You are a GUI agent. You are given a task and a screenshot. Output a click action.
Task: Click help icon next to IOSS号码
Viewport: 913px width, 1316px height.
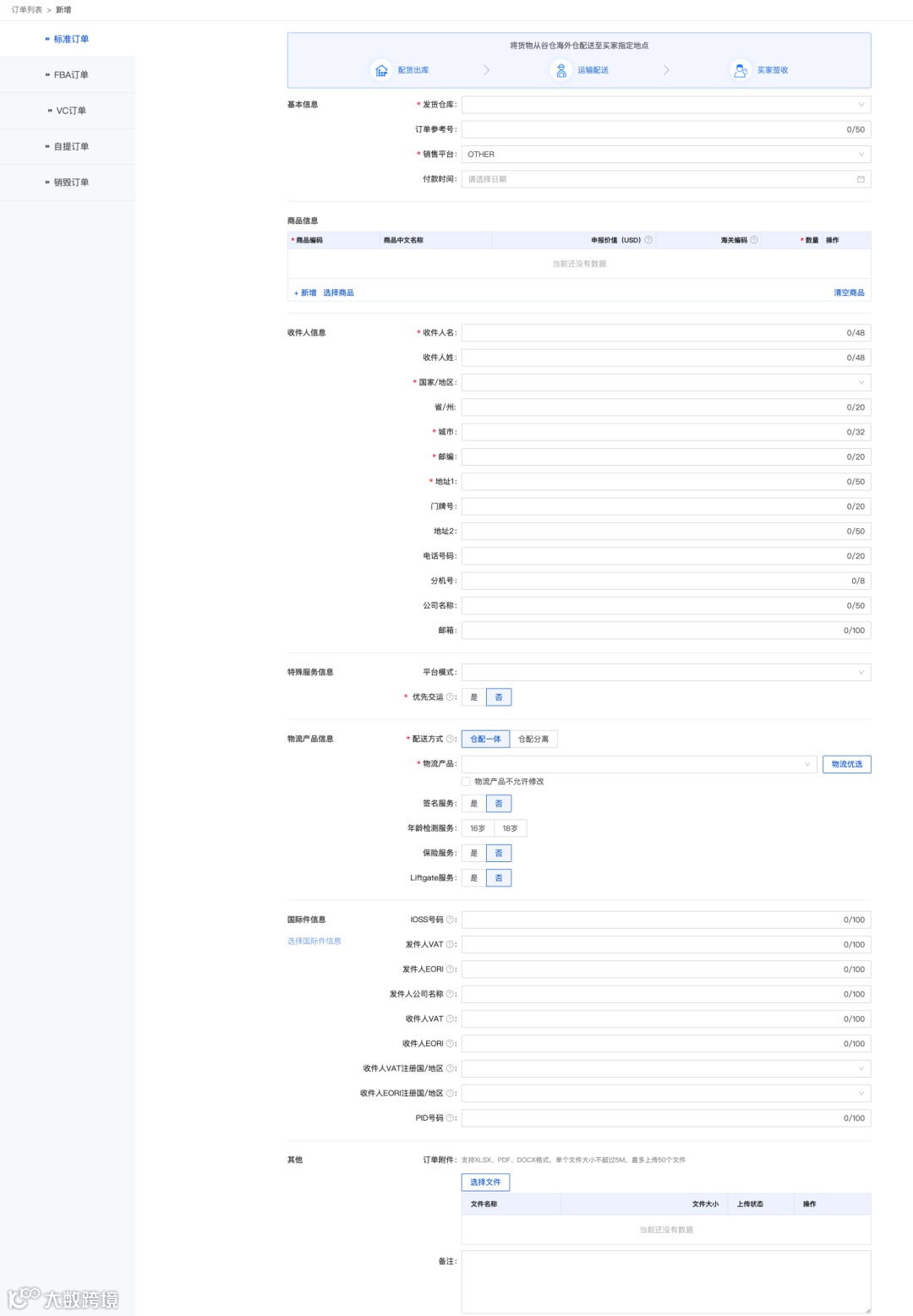click(x=450, y=920)
